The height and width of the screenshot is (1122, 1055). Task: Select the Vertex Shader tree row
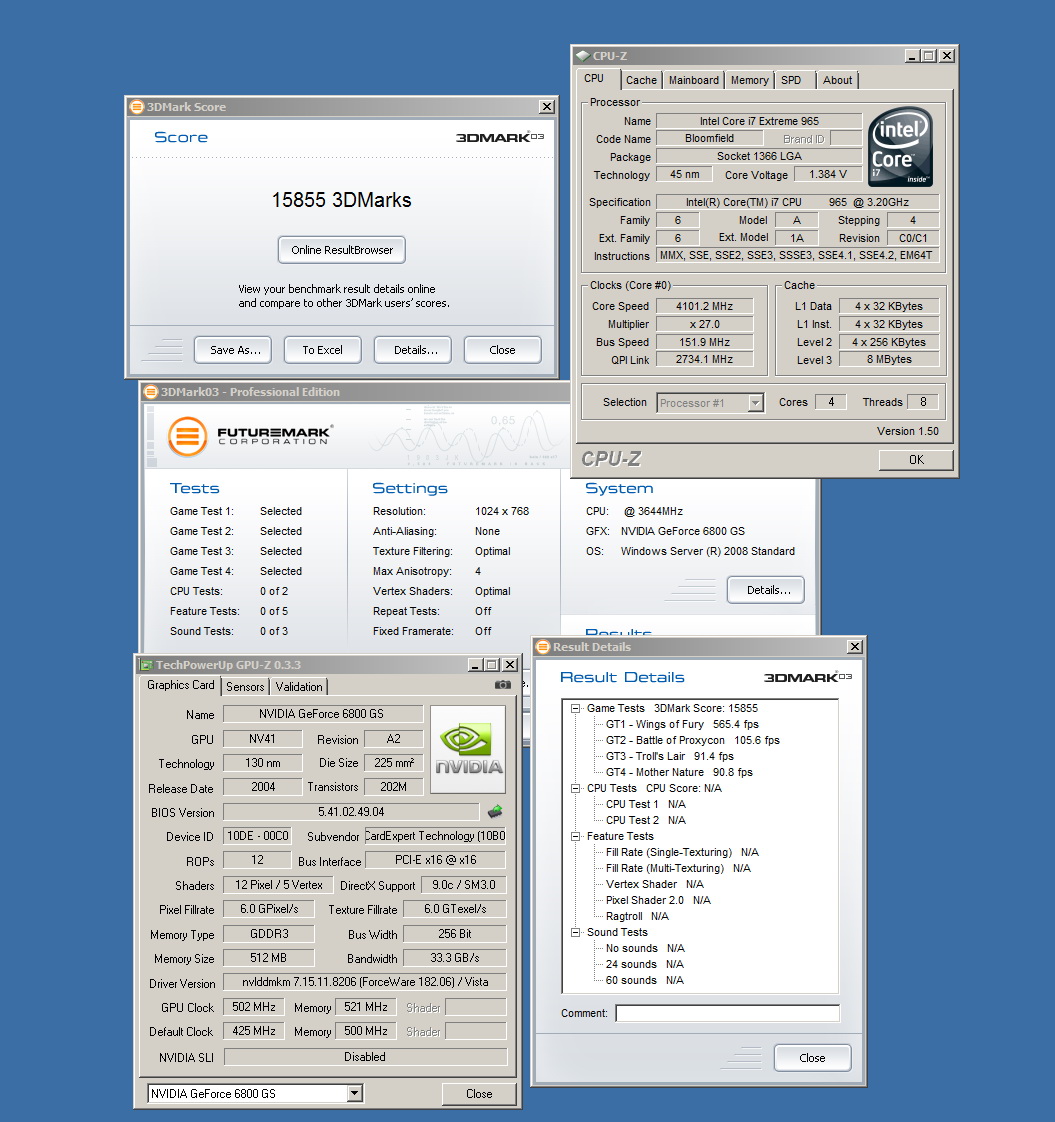[x=654, y=884]
